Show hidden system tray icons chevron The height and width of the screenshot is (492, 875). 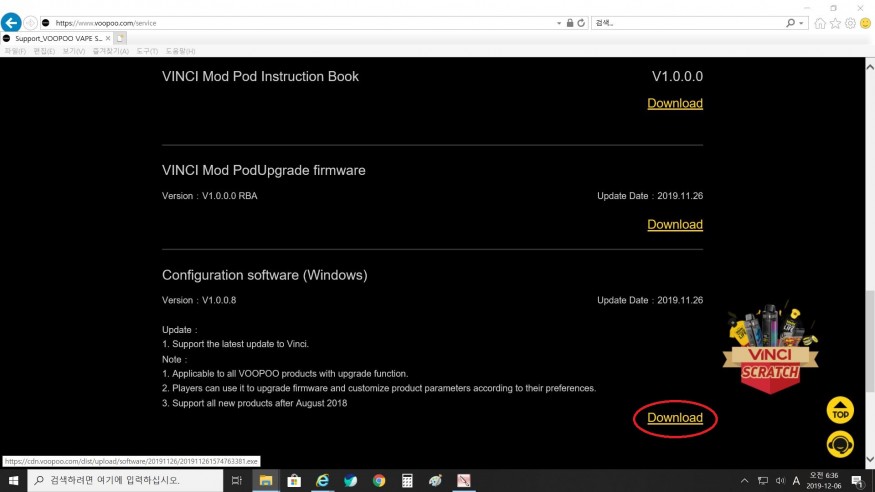744,481
